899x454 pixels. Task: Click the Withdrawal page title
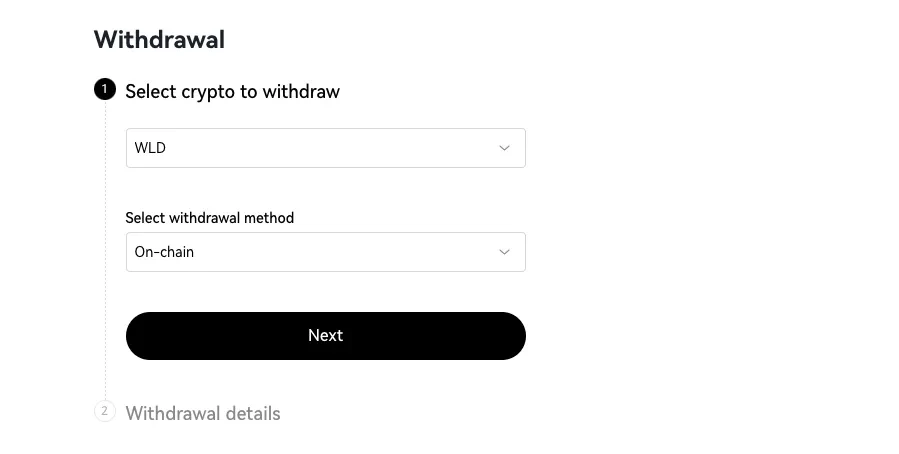tap(159, 40)
